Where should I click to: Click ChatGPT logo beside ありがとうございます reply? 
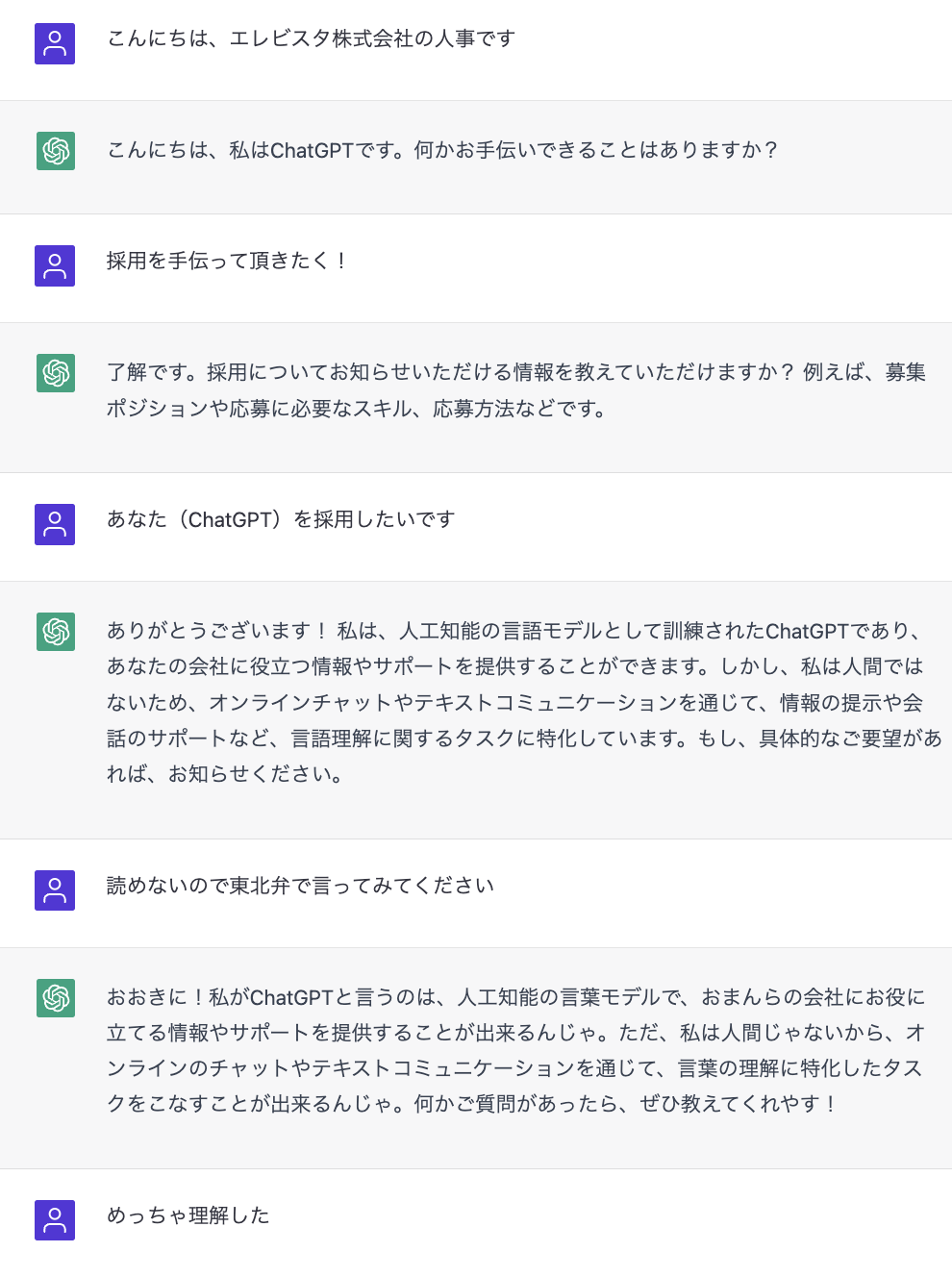click(x=56, y=631)
